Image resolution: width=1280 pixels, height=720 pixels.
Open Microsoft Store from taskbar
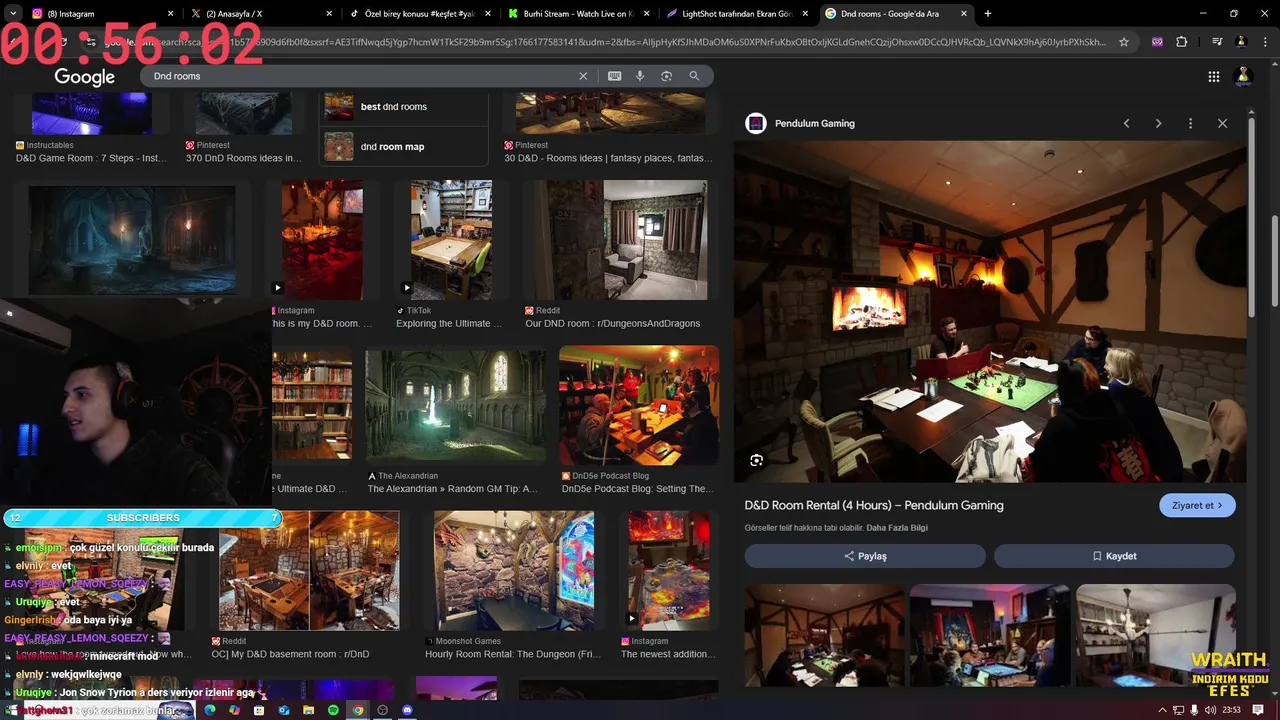tap(259, 710)
